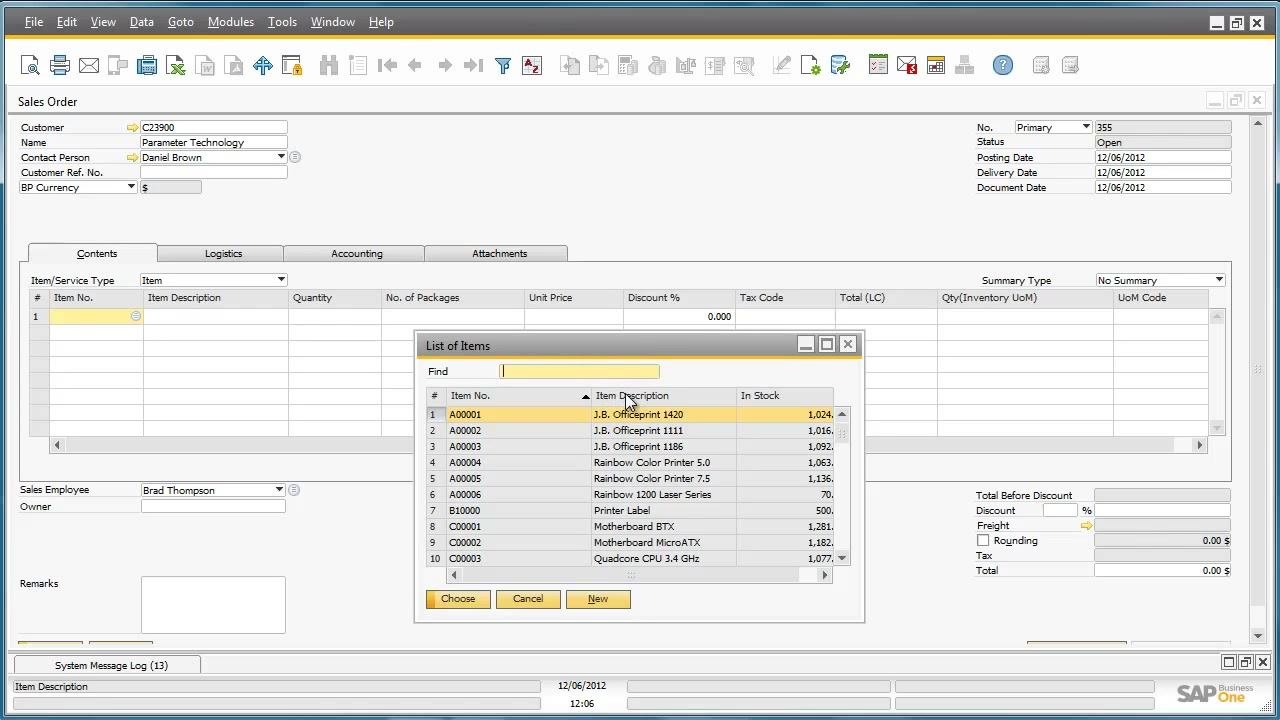Switch to the Logistics tab
1280x720 pixels.
(223, 254)
